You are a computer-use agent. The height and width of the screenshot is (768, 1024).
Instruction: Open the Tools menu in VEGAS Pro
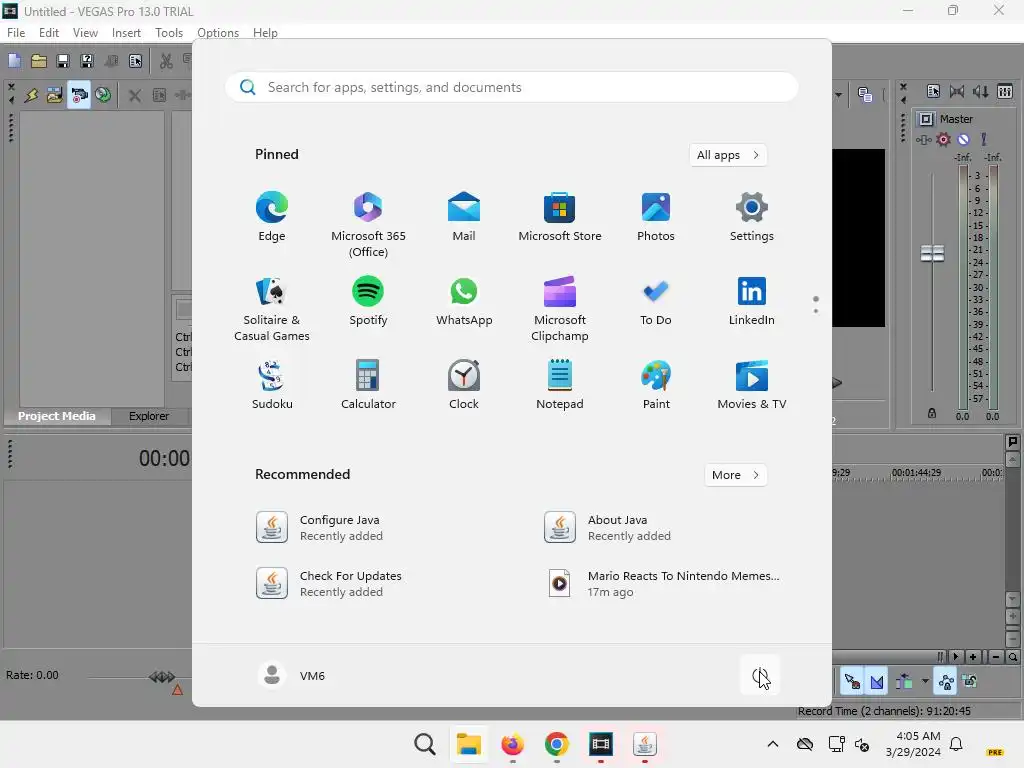click(168, 33)
